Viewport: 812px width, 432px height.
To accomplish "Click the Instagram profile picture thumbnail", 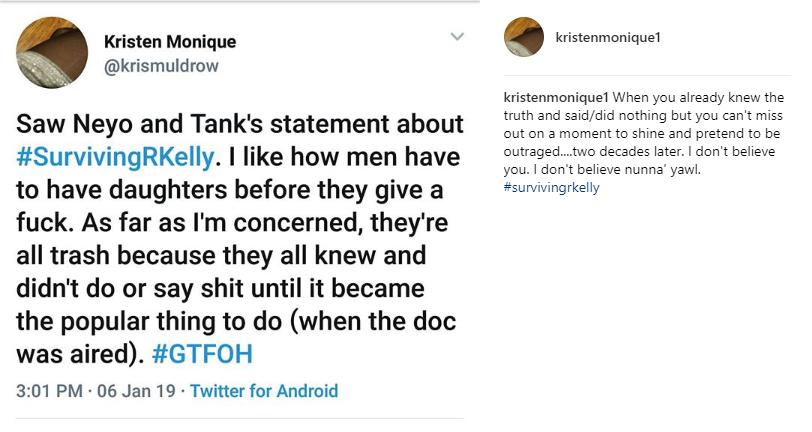I will click(523, 37).
